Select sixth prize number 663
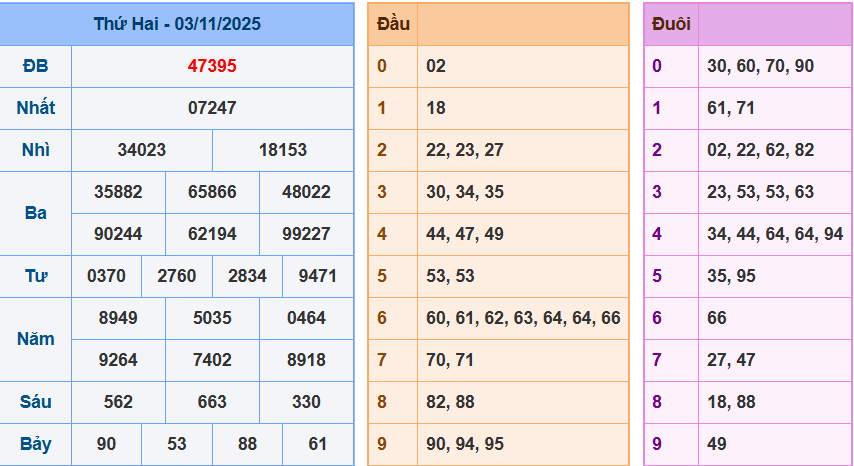Screen dimensions: 854x466 [x=212, y=402]
